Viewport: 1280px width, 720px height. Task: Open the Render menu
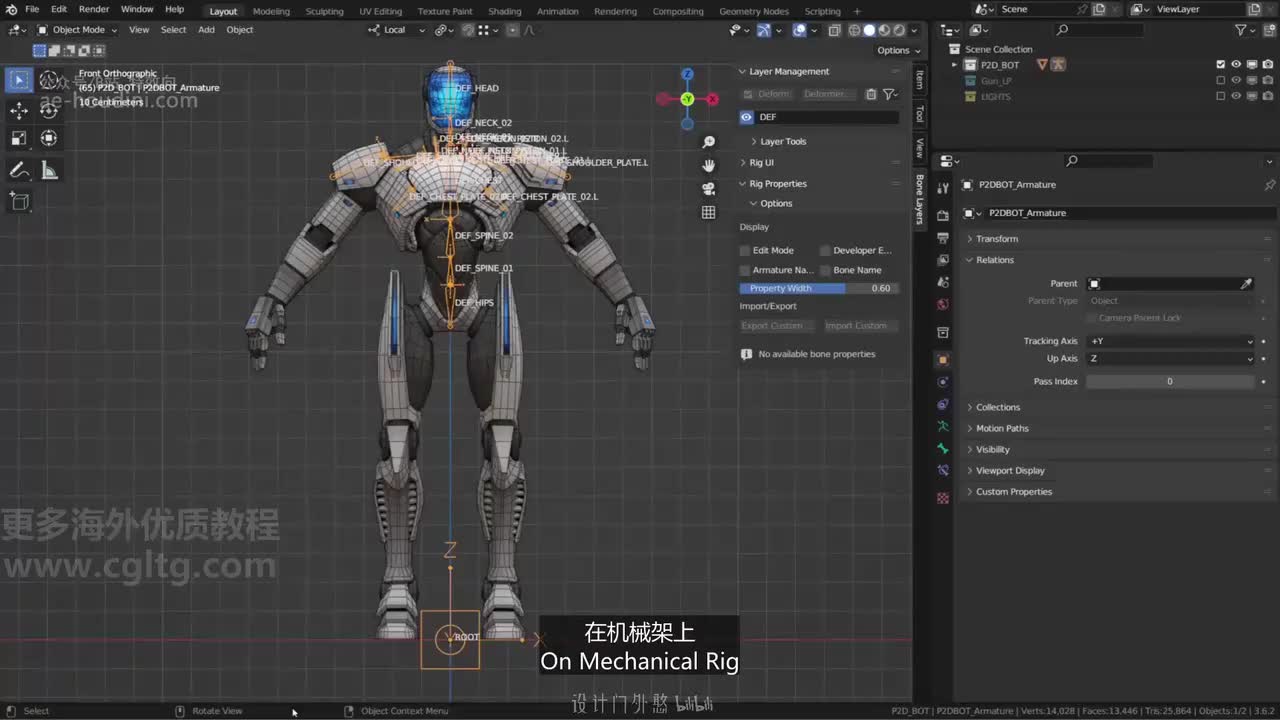pos(94,9)
